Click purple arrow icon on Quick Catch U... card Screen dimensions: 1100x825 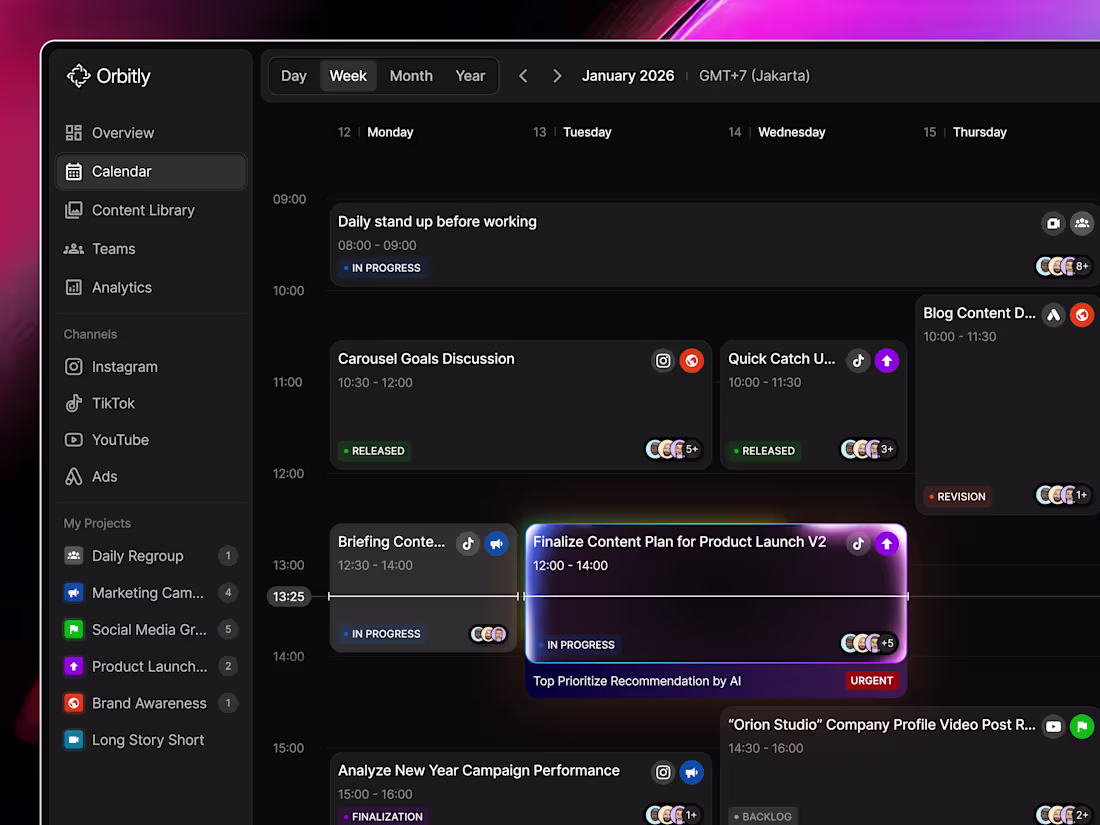click(887, 361)
